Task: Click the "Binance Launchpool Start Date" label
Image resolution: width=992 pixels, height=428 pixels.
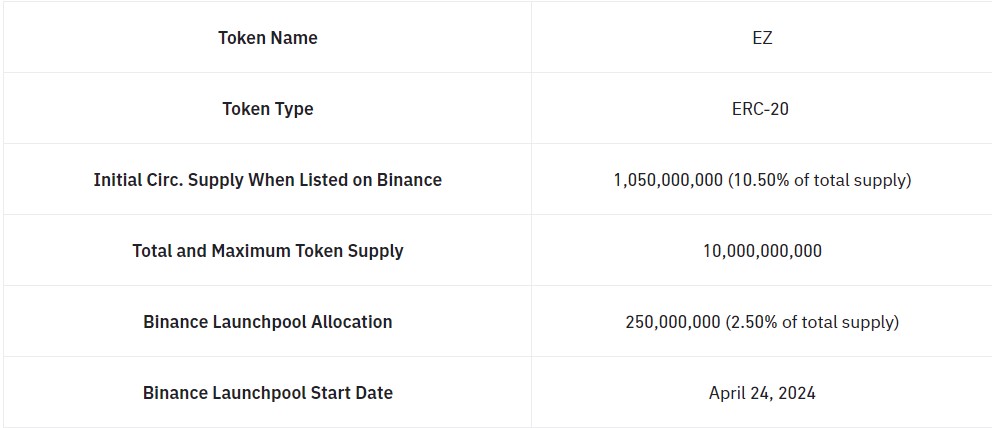Action: click(268, 393)
